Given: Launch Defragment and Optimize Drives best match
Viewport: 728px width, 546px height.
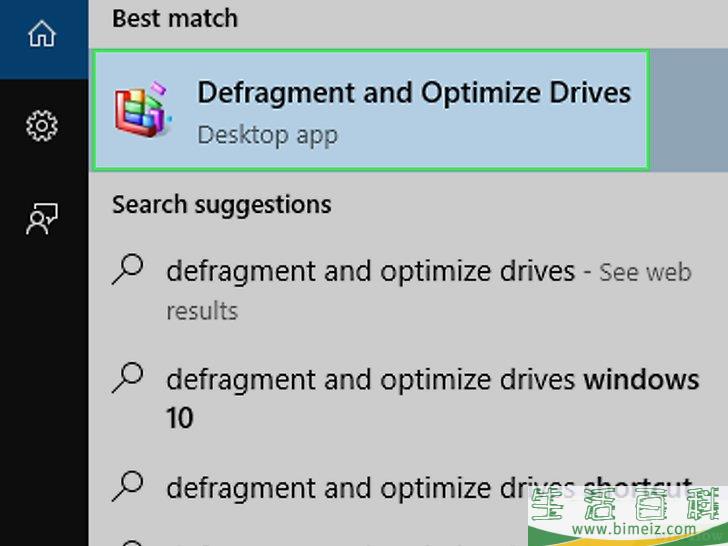Looking at the screenshot, I should [x=370, y=110].
